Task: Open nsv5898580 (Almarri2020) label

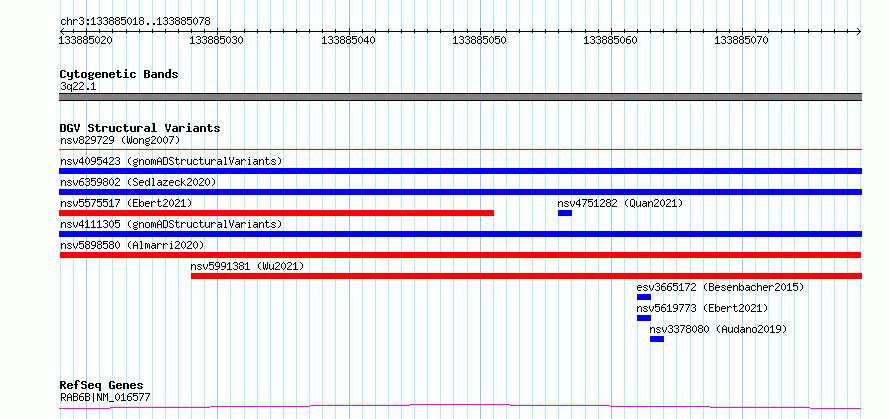Action: (x=132, y=245)
